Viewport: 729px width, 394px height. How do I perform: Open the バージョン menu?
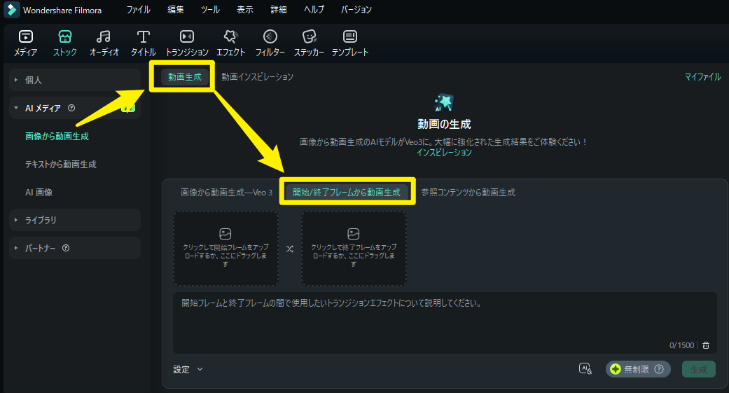(356, 9)
